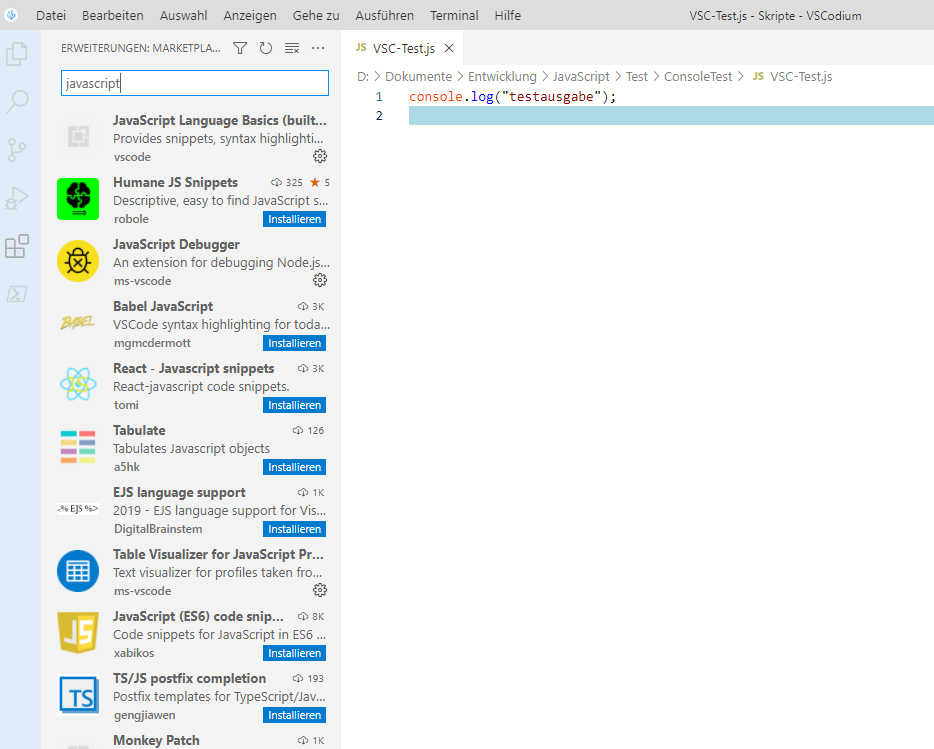The width and height of the screenshot is (934, 749).
Task: Open Run and Debug view
Action: point(17,198)
